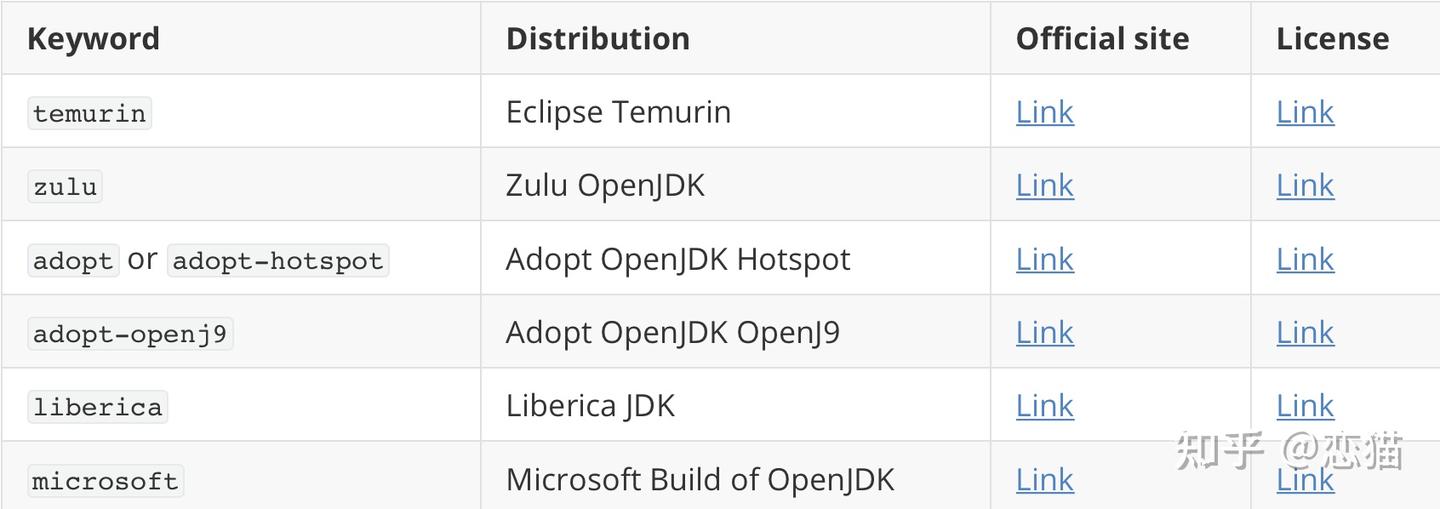Open Adopt OpenJDK OpenJ9 official site link

[x=1044, y=332]
